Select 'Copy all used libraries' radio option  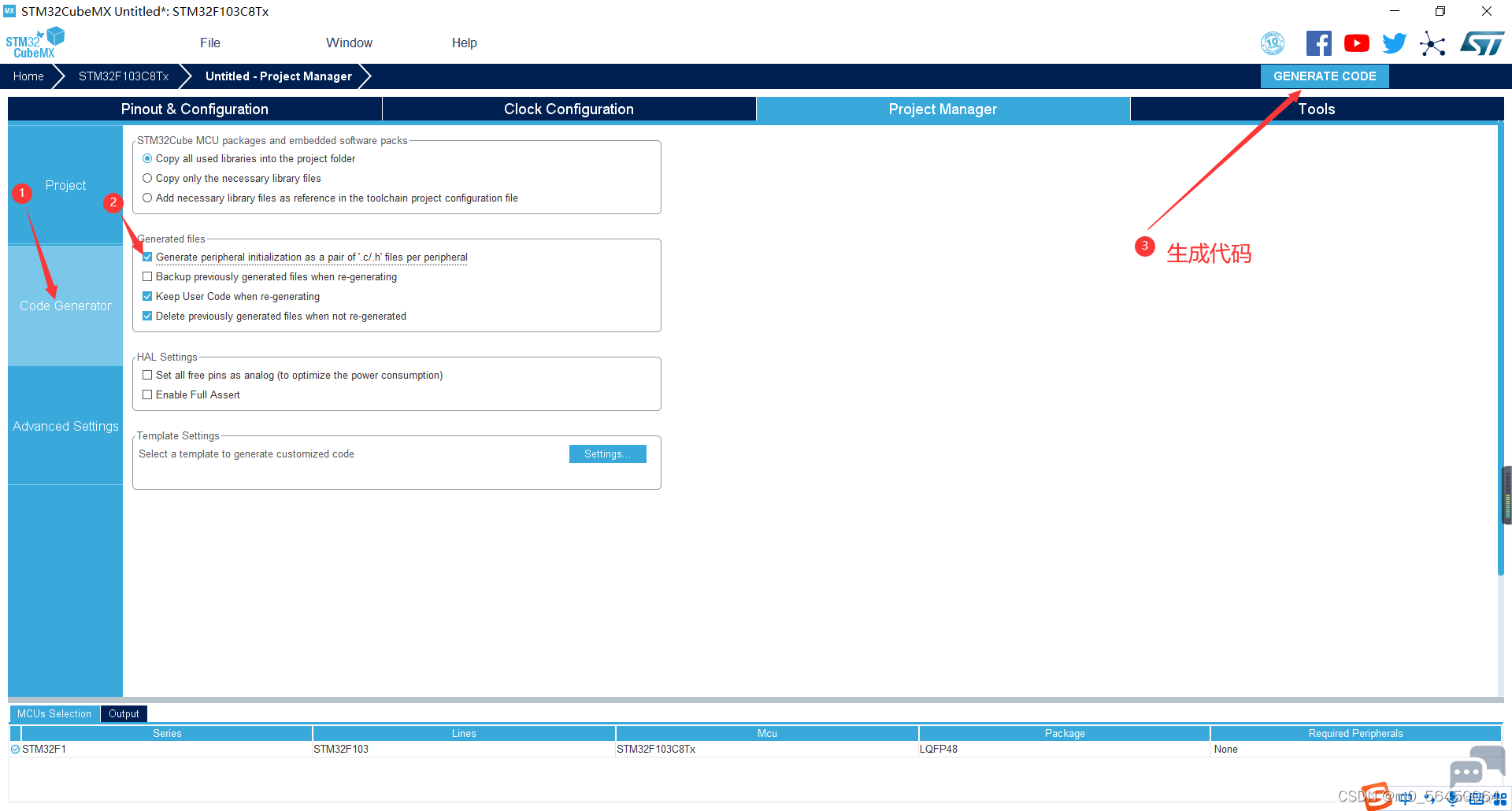(x=147, y=159)
